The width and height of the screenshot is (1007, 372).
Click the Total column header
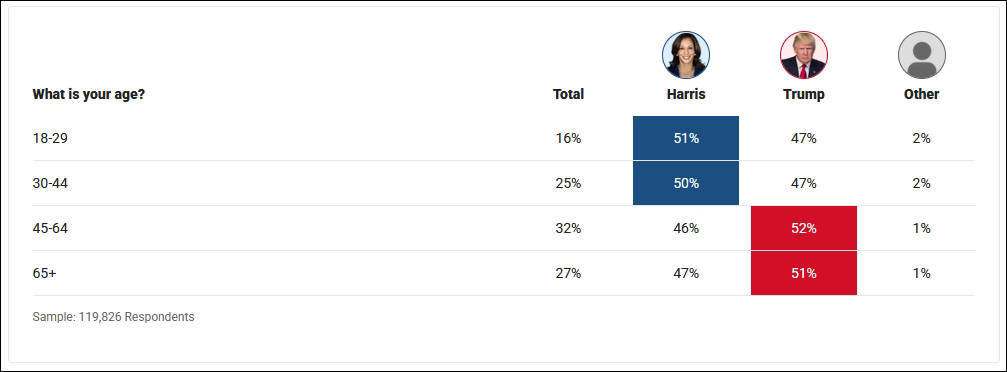pyautogui.click(x=568, y=94)
